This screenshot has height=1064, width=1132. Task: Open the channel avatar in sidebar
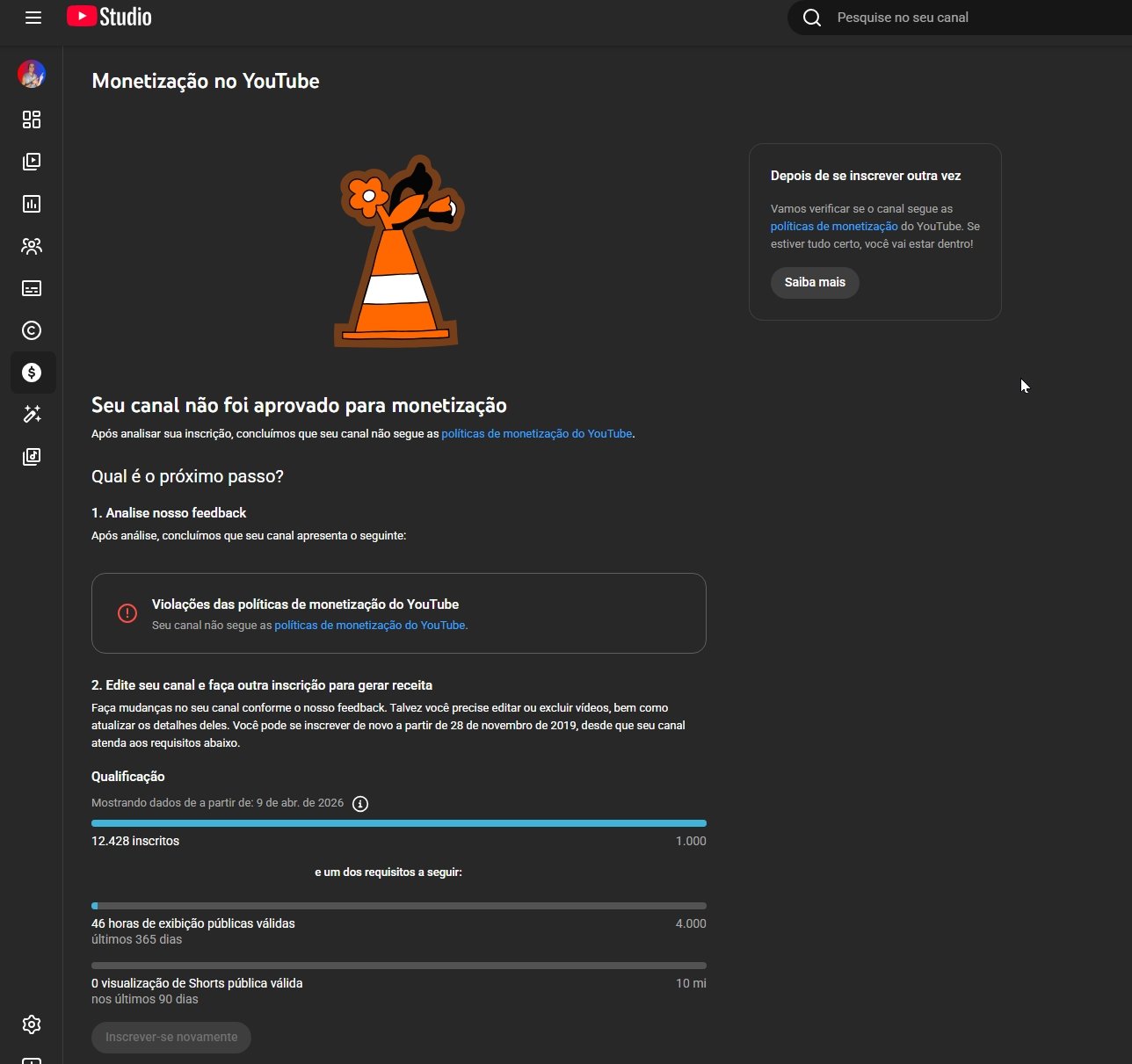[x=32, y=74]
